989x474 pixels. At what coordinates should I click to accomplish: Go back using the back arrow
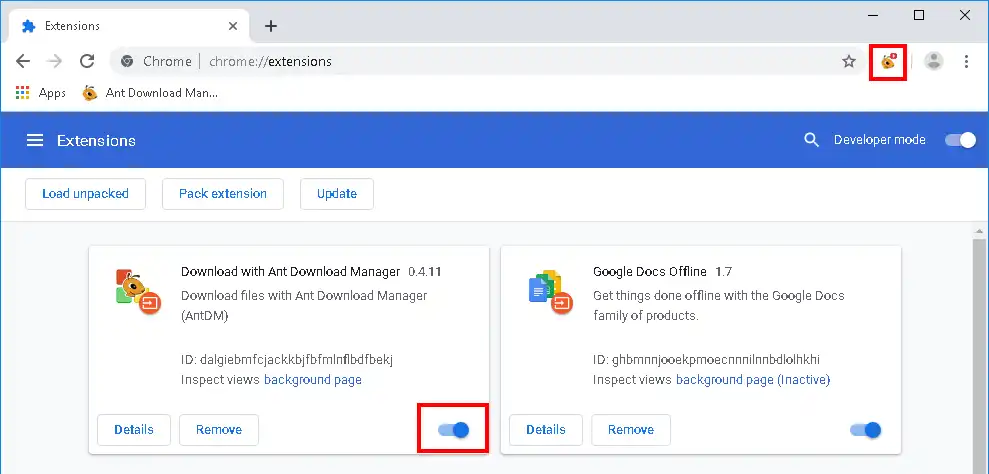pyautogui.click(x=23, y=61)
